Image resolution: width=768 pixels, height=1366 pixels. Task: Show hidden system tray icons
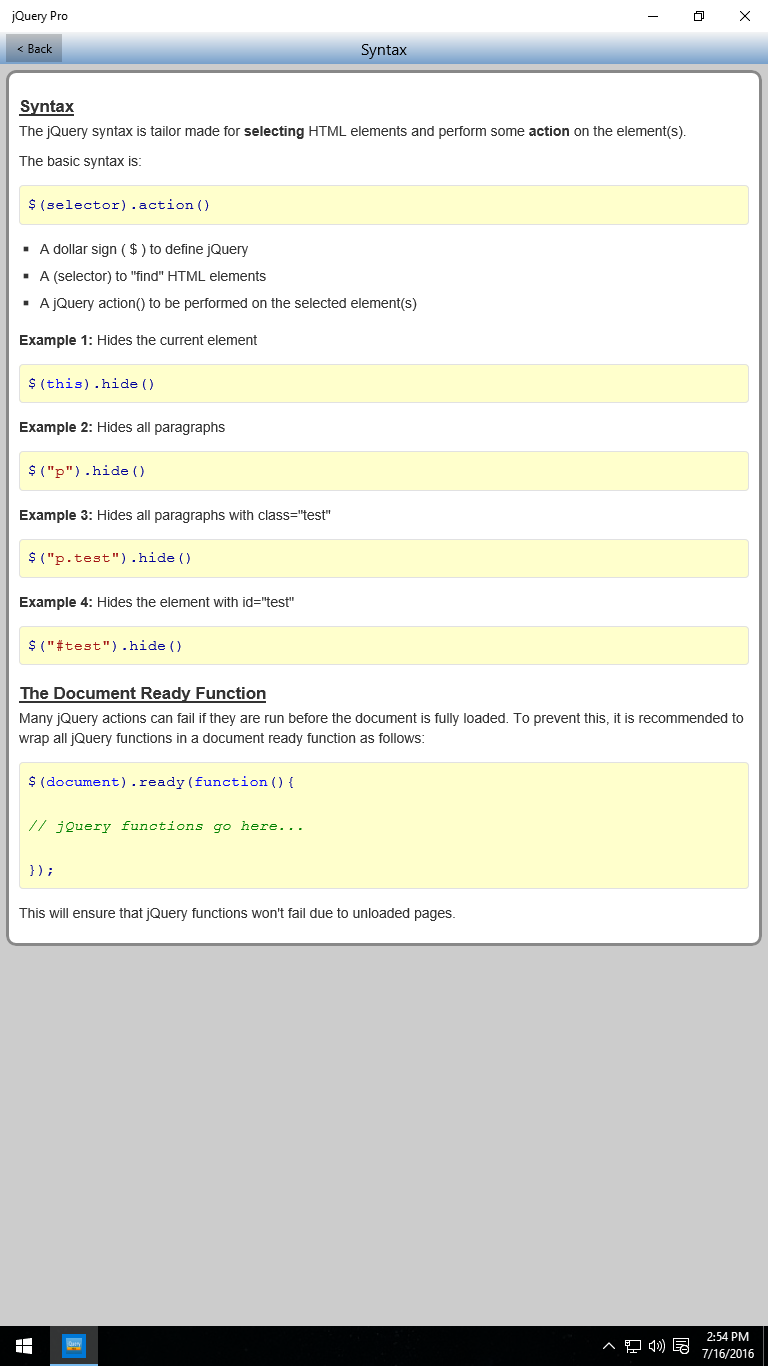[608, 1346]
